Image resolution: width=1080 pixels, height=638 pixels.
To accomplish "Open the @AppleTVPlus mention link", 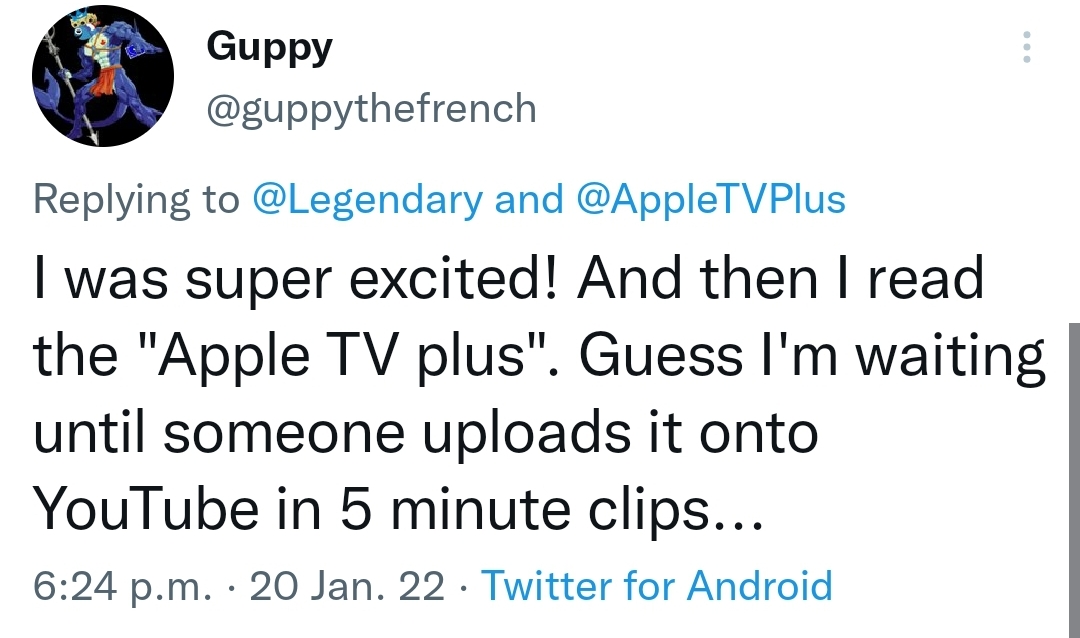I will point(711,199).
